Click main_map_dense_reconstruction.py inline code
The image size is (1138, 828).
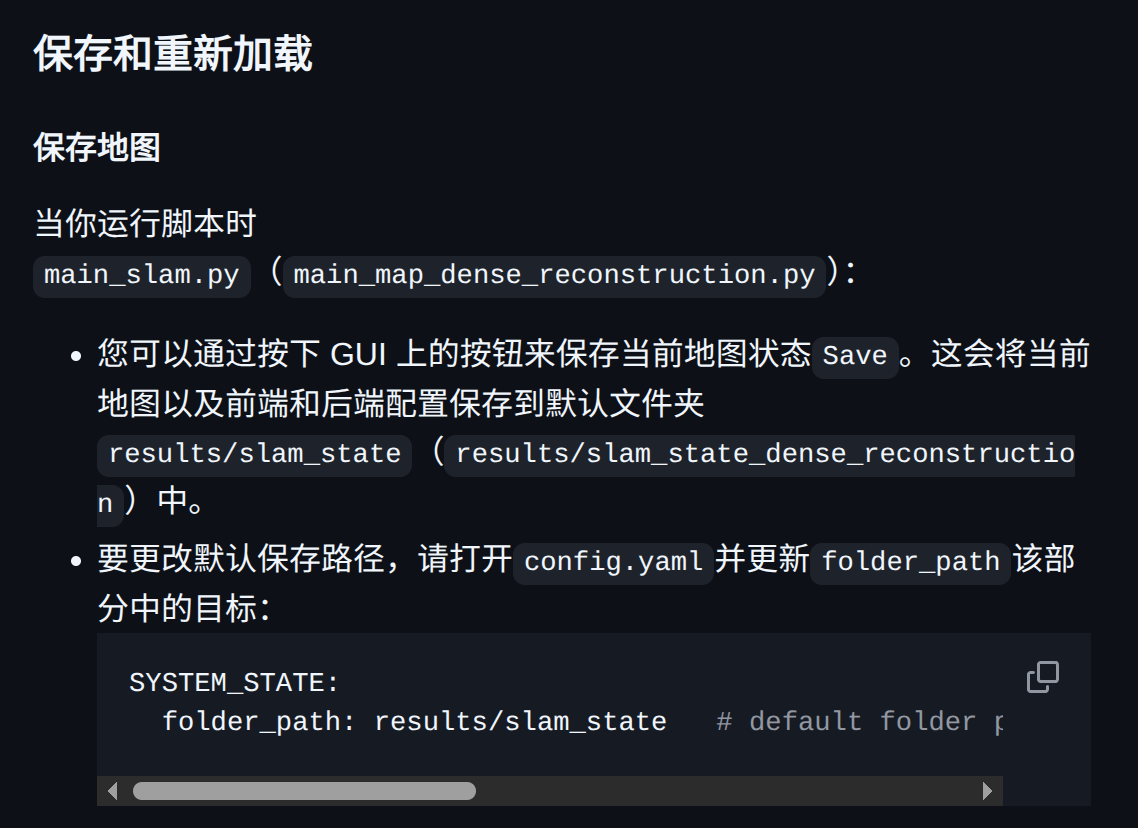coord(554,276)
